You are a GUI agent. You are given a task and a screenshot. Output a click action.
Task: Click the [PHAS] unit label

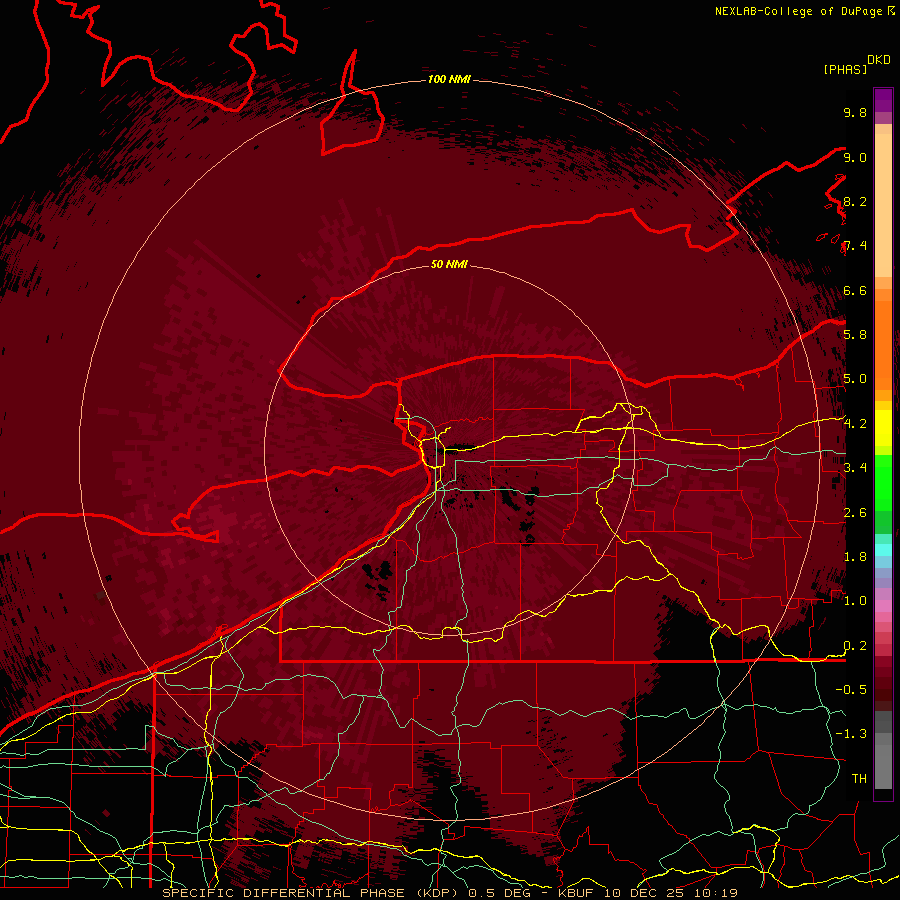coord(845,69)
